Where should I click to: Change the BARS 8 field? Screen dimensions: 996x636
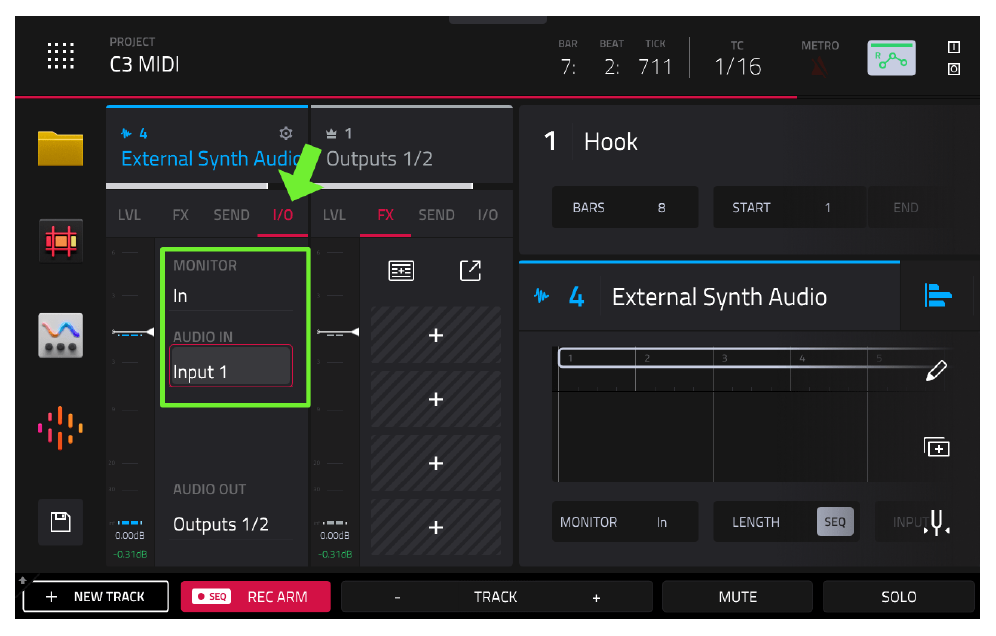[625, 207]
